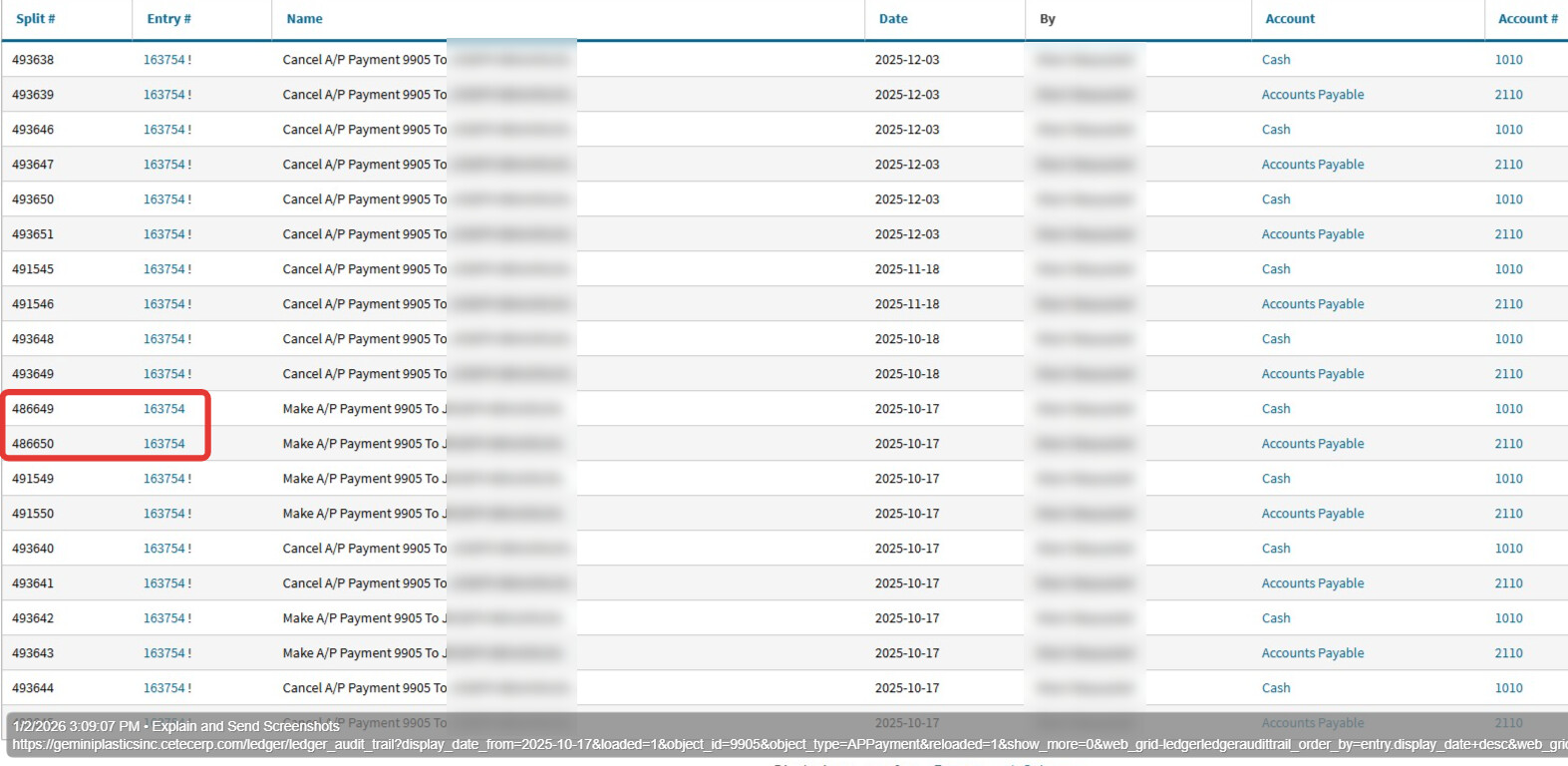
Task: Click account number 2110 for split 491550
Action: click(1508, 514)
